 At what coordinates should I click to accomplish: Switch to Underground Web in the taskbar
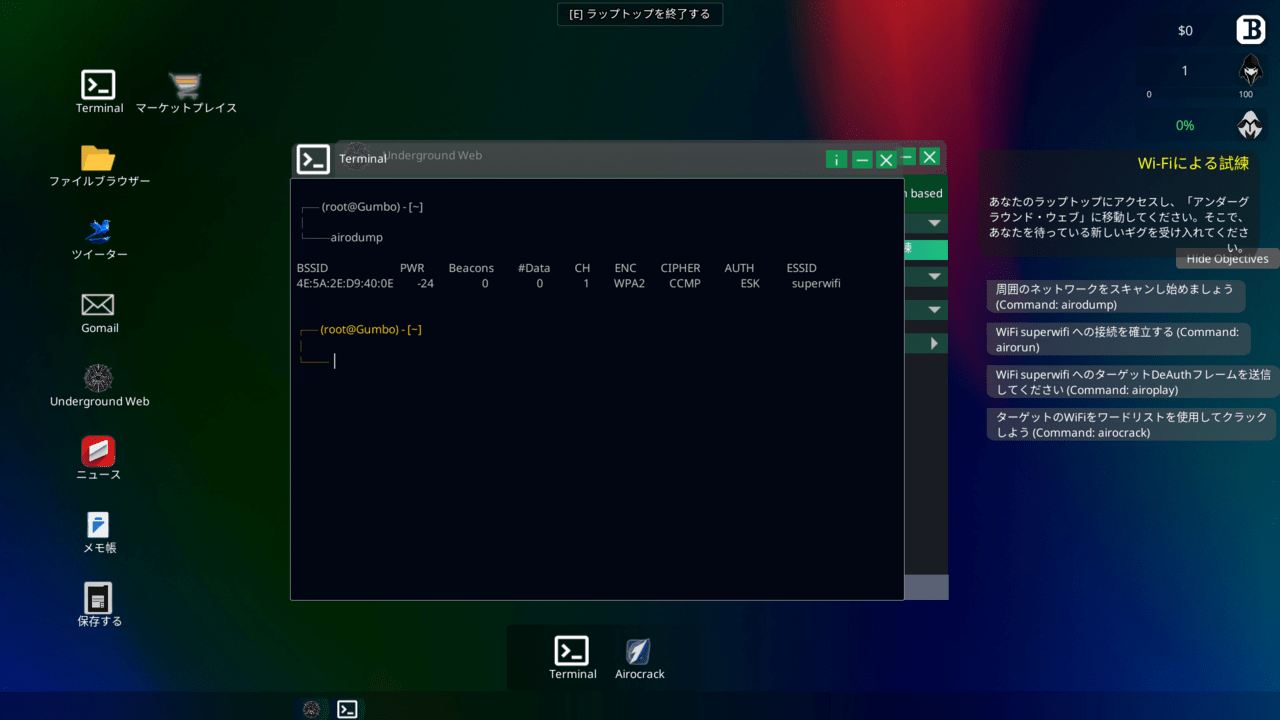pyautogui.click(x=311, y=709)
